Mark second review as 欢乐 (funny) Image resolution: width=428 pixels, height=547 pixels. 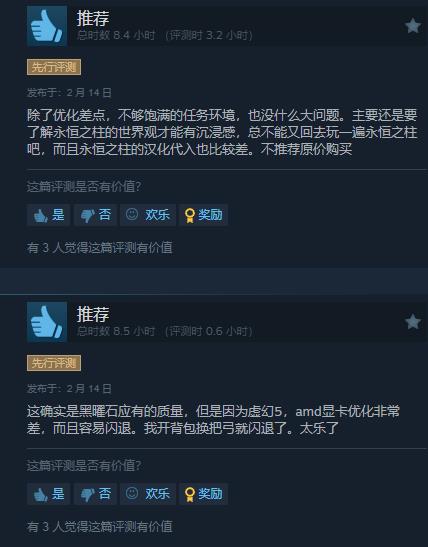148,494
